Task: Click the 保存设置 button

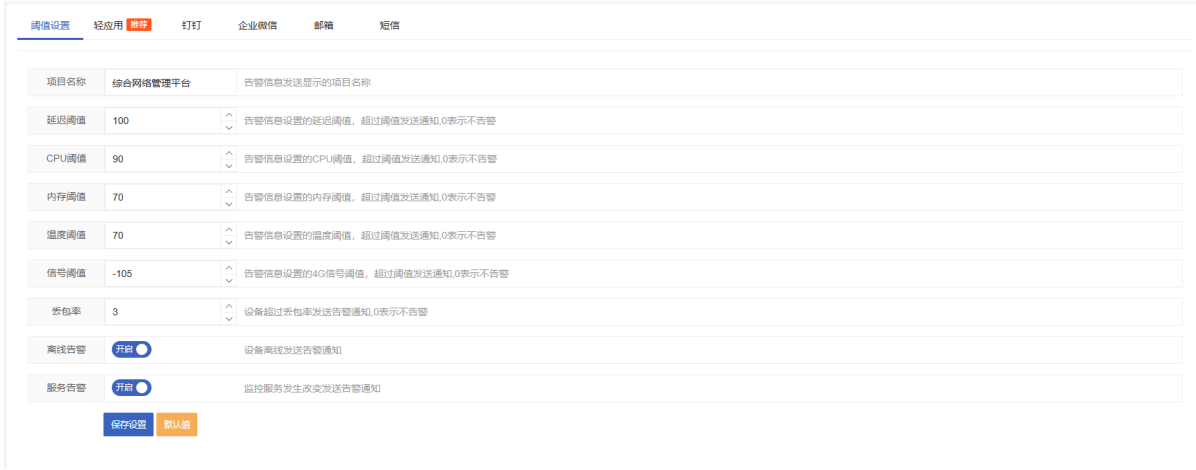Action: point(128,425)
